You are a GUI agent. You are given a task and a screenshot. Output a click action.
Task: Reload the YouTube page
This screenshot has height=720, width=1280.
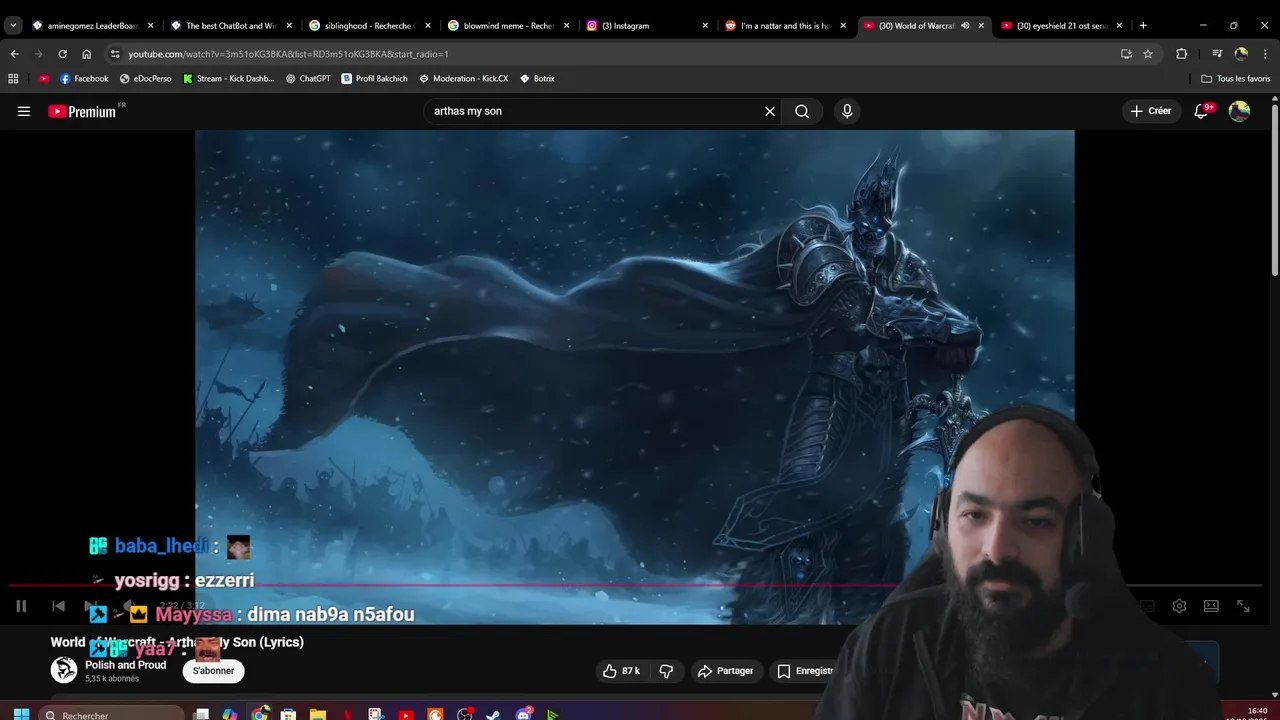62,54
